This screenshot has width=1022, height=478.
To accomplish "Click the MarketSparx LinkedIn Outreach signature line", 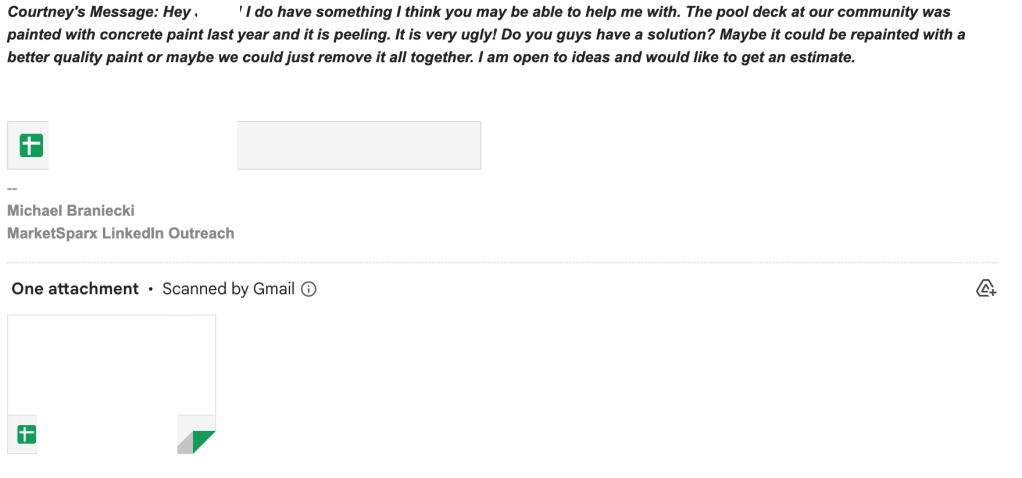I will [120, 233].
